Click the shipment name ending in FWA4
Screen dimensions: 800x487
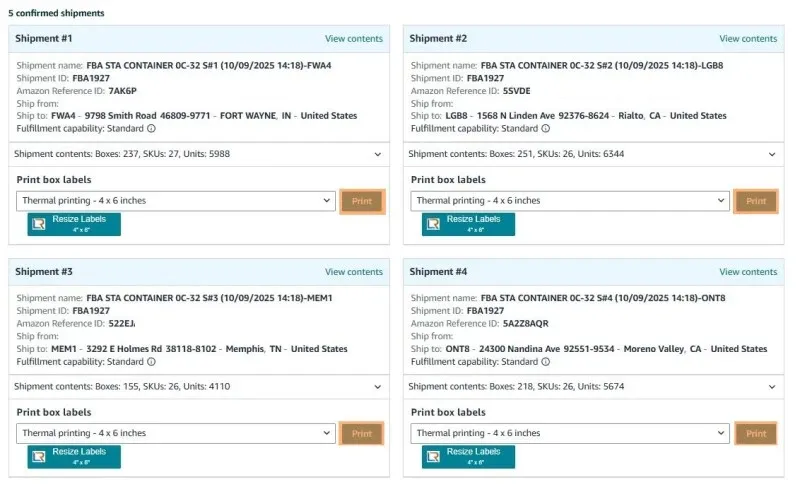(x=209, y=65)
